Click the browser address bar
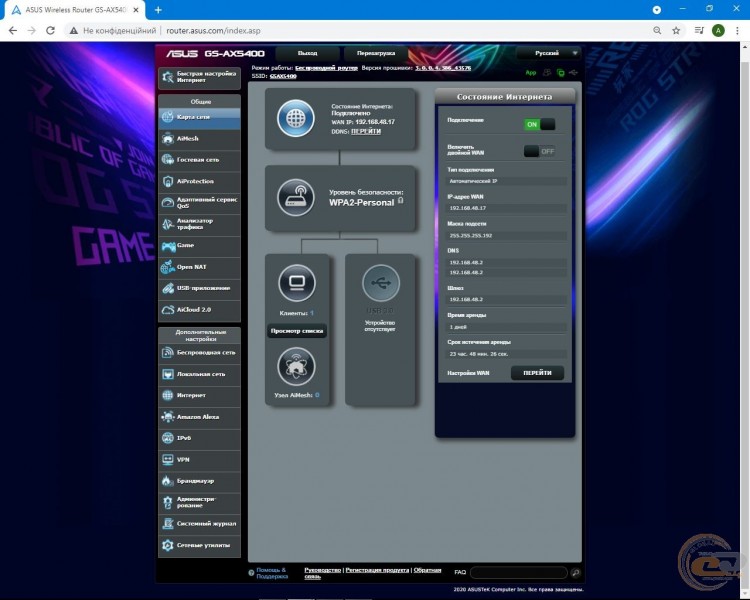The height and width of the screenshot is (600, 750). 359,31
